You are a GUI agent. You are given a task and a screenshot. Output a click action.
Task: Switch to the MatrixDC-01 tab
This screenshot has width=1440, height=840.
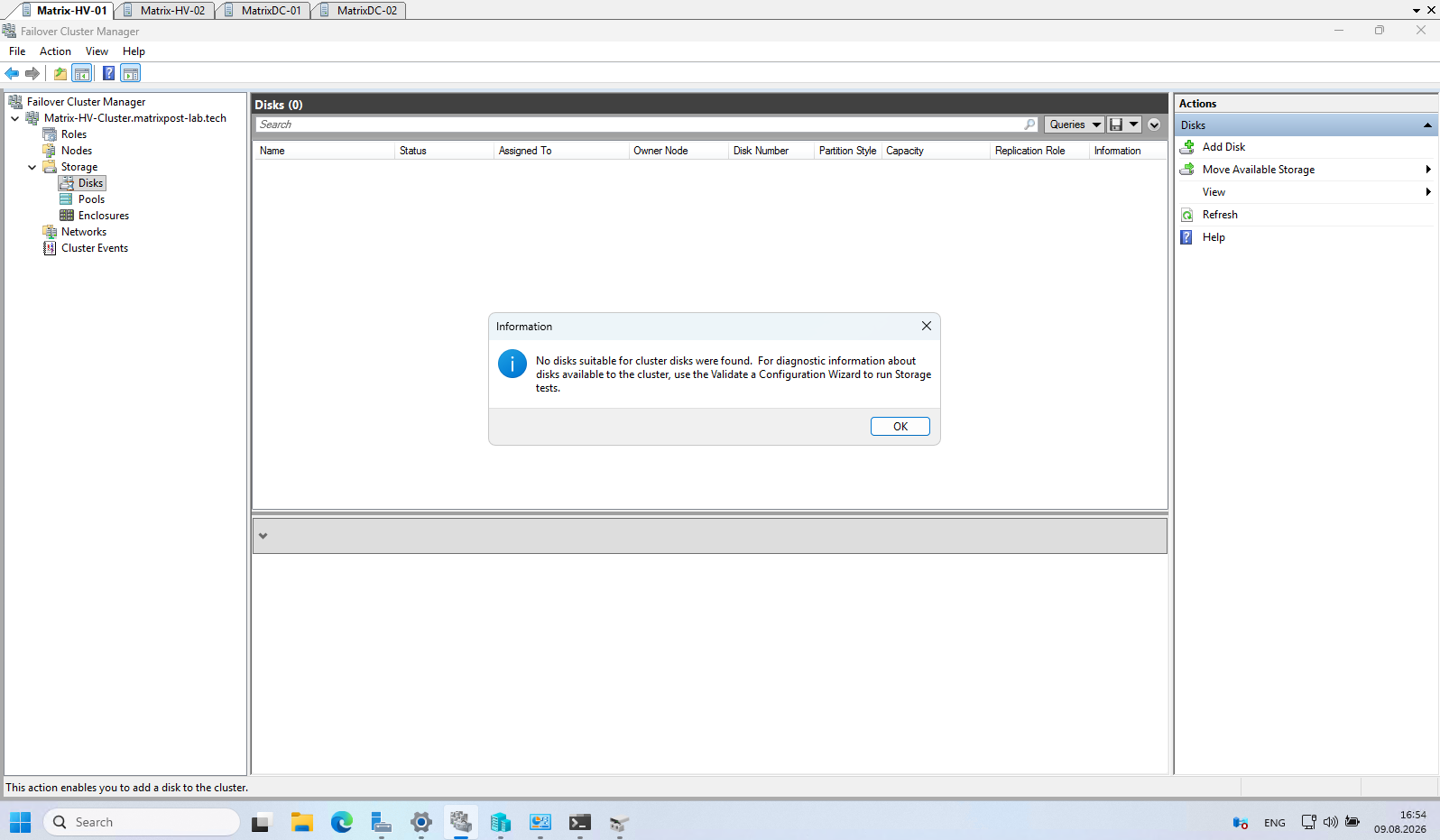point(263,10)
